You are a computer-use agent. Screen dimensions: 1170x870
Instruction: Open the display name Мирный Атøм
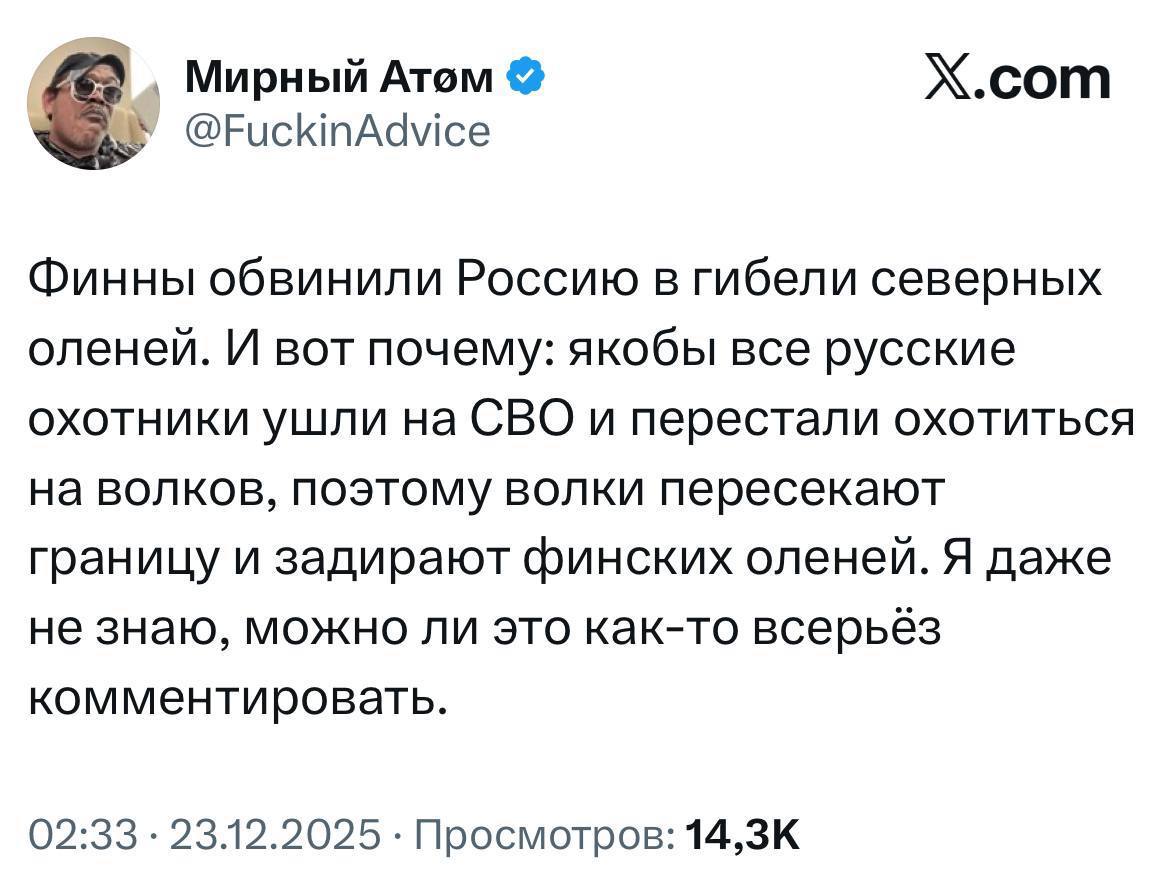click(x=340, y=77)
